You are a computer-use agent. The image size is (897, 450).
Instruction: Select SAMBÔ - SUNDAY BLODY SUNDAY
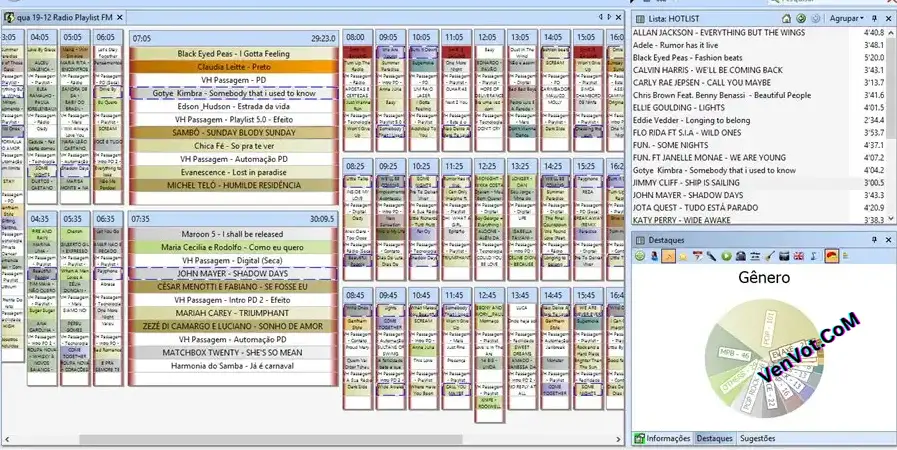(x=233, y=133)
